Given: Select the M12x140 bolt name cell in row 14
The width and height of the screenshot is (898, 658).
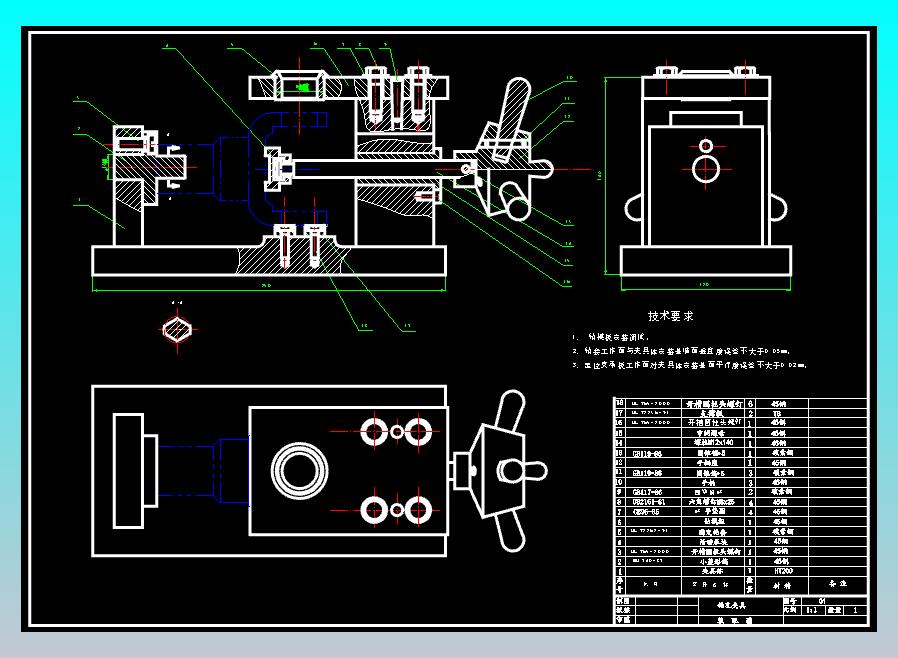Looking at the screenshot, I should tap(713, 443).
